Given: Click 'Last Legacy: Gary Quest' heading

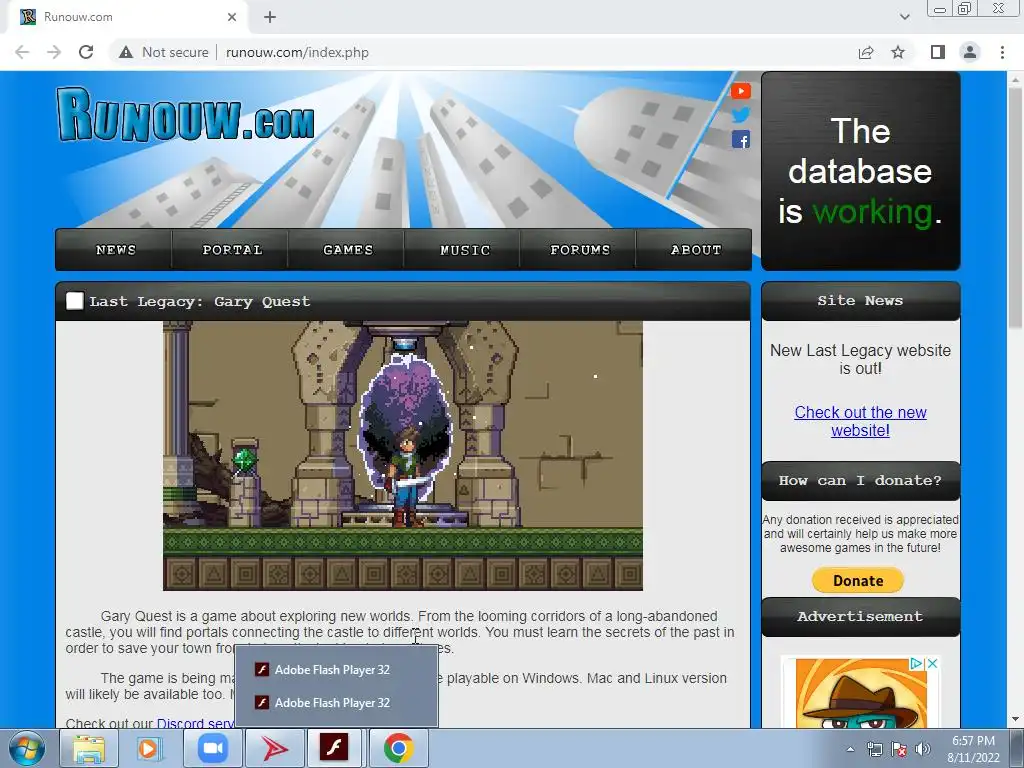Looking at the screenshot, I should [200, 302].
